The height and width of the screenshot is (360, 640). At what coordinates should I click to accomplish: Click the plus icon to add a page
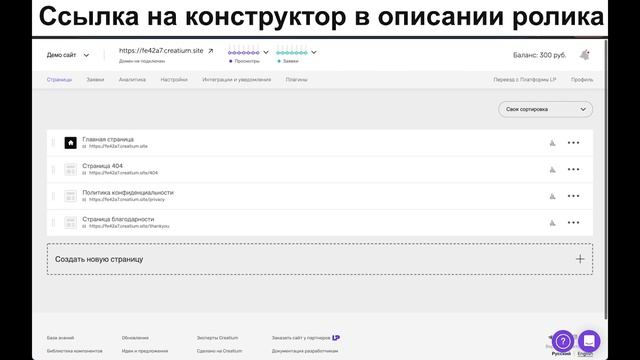click(x=580, y=259)
